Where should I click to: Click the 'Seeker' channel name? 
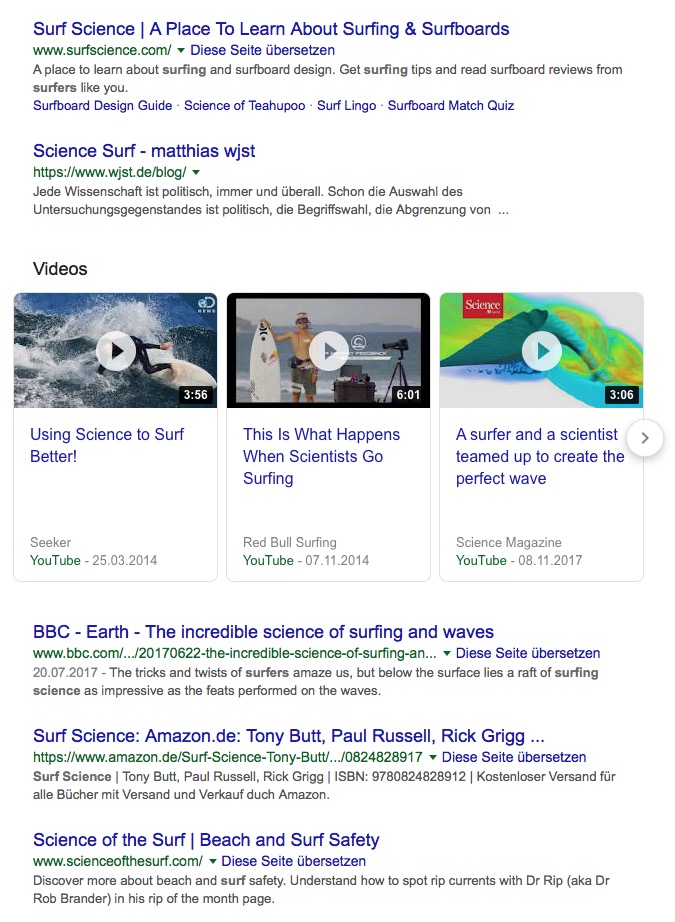click(x=51, y=542)
